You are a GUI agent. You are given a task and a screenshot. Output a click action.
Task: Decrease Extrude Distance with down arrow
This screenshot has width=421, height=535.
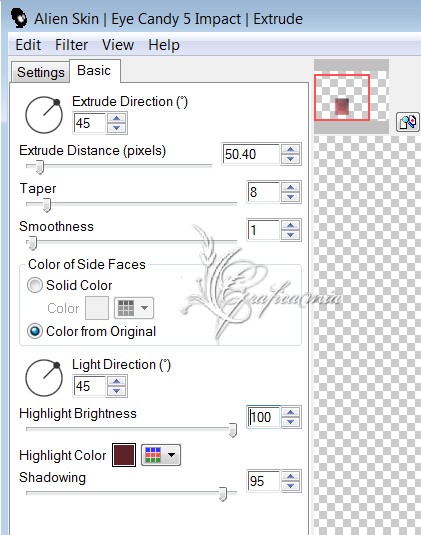coord(291,159)
